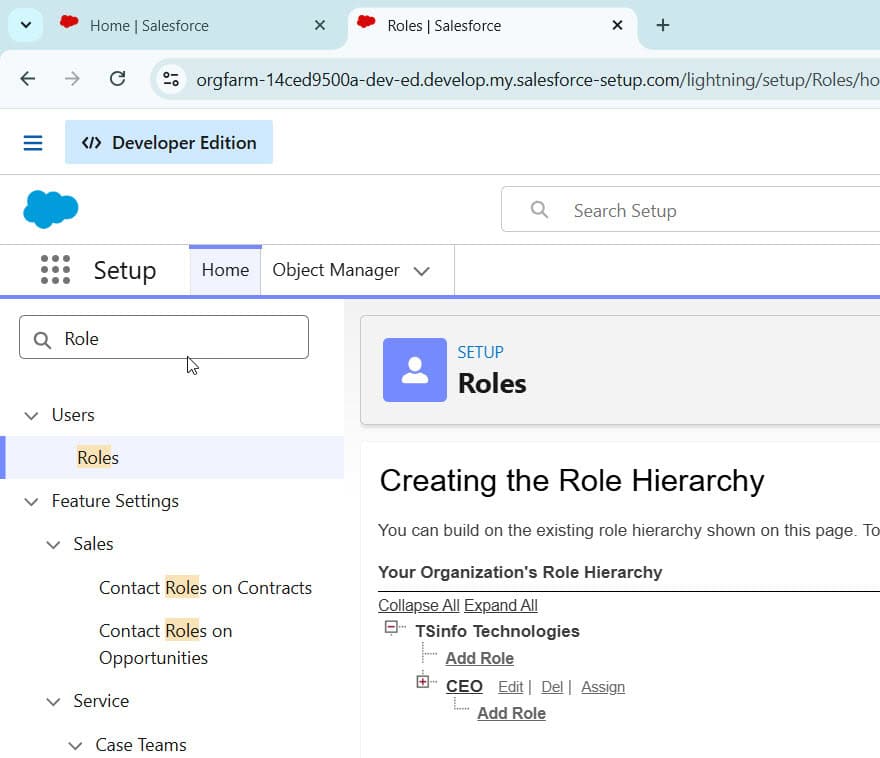
Task: Go forward in browser history
Action: (72, 79)
